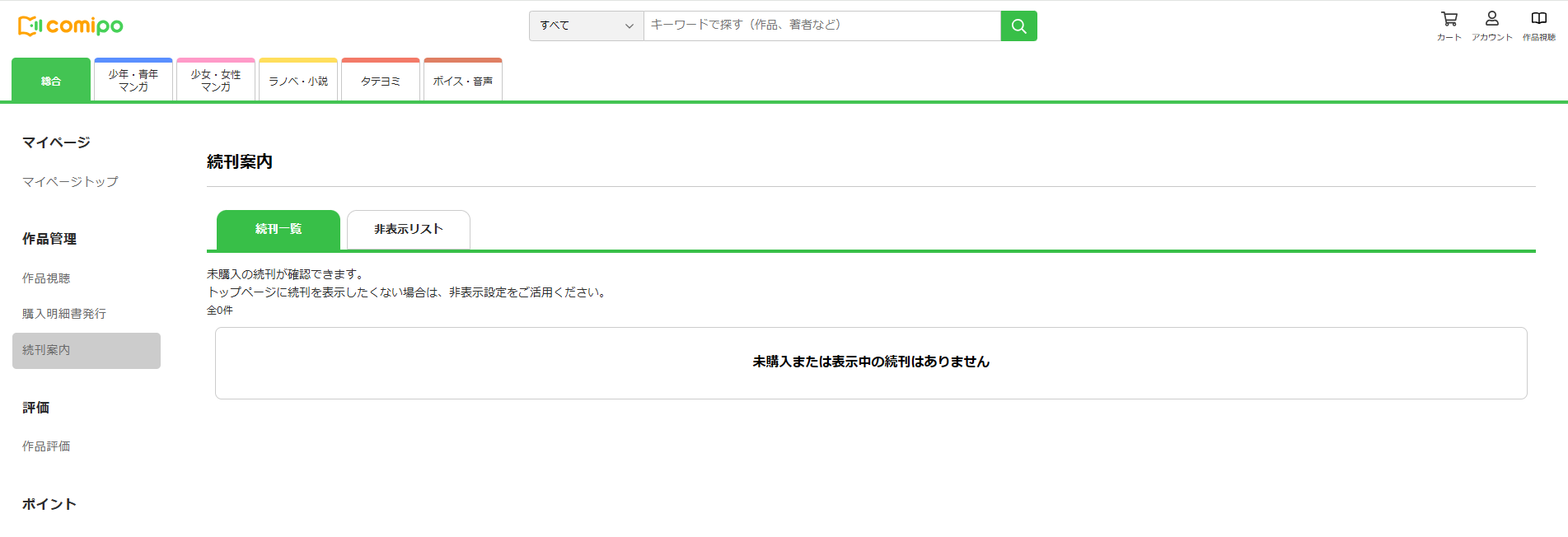Open 作品視聴 in the sidebar
The image size is (1568, 537).
coord(46,279)
